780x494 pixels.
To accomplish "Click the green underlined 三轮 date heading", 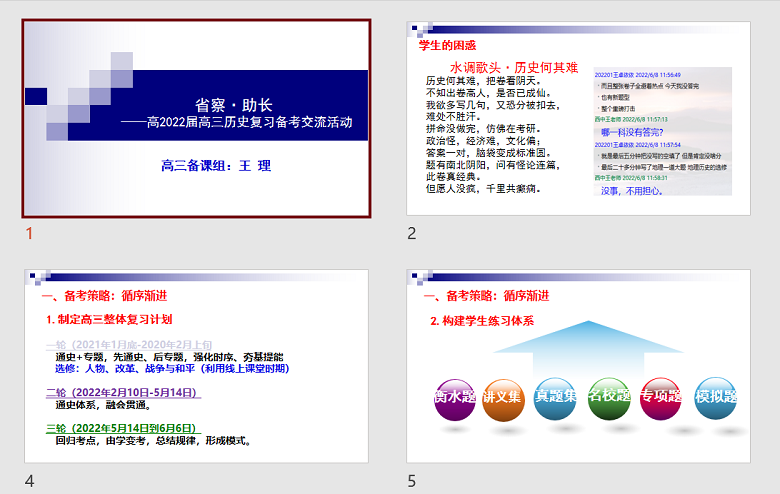I will click(123, 428).
